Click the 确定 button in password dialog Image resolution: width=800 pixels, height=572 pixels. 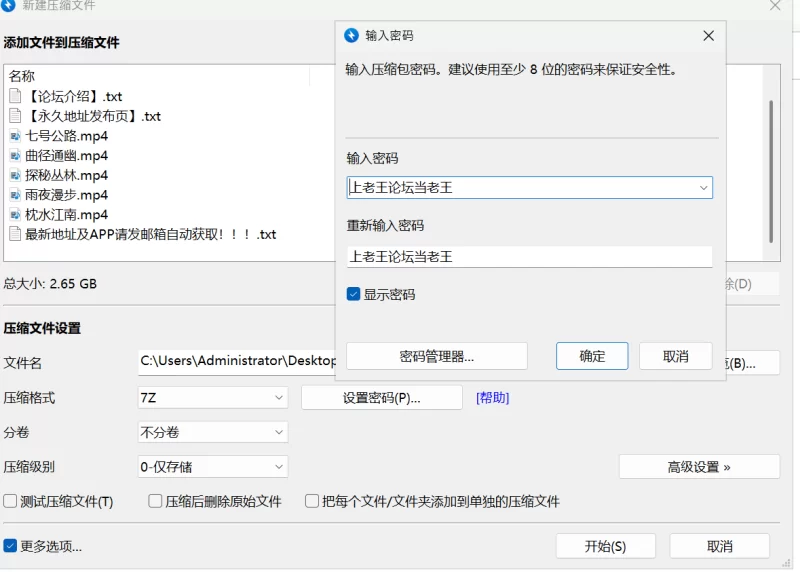coord(592,356)
